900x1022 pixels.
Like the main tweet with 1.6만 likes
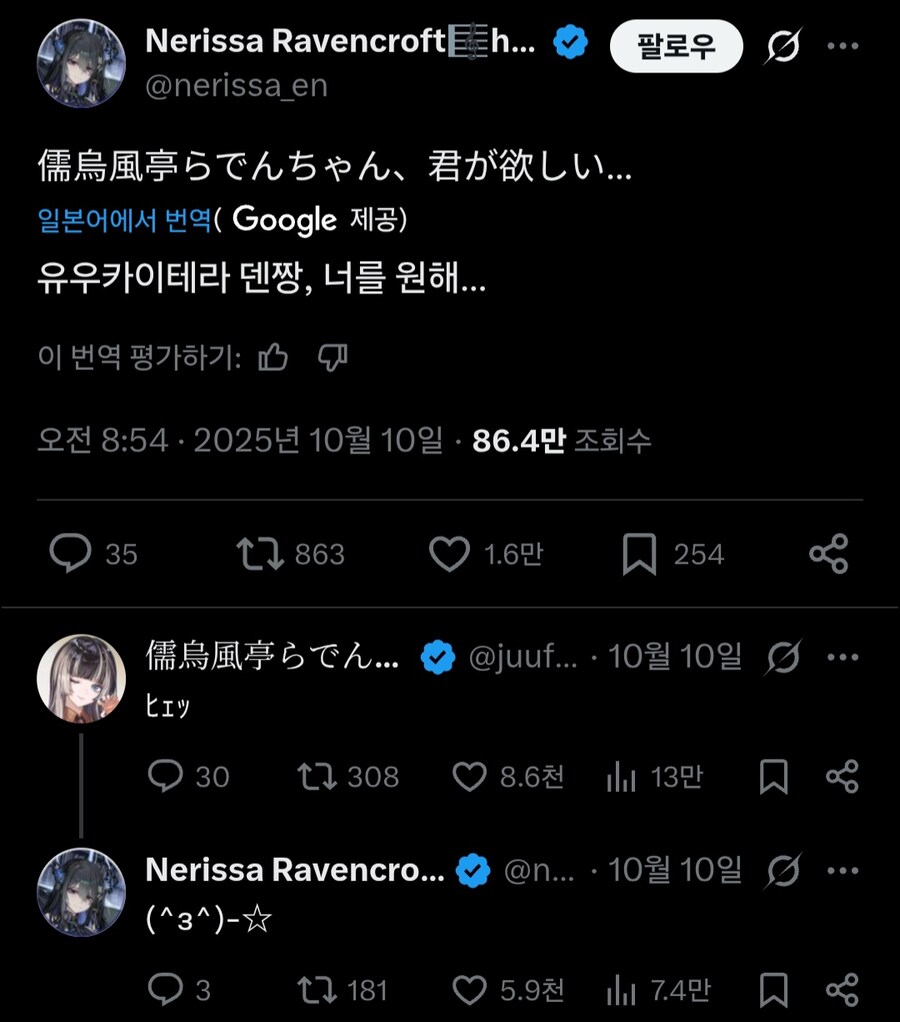coord(449,554)
